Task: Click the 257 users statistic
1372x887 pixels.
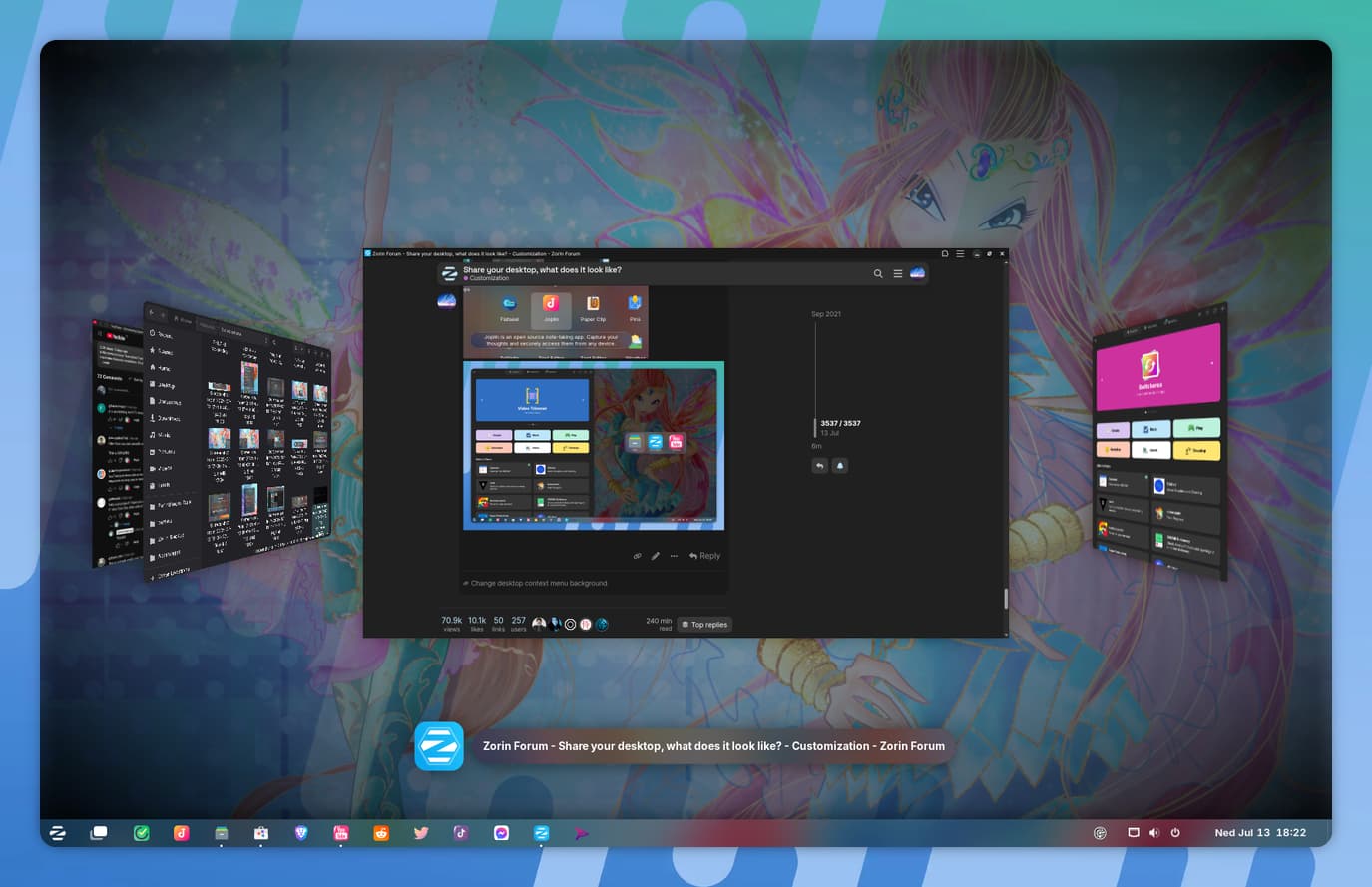Action: coord(519,624)
